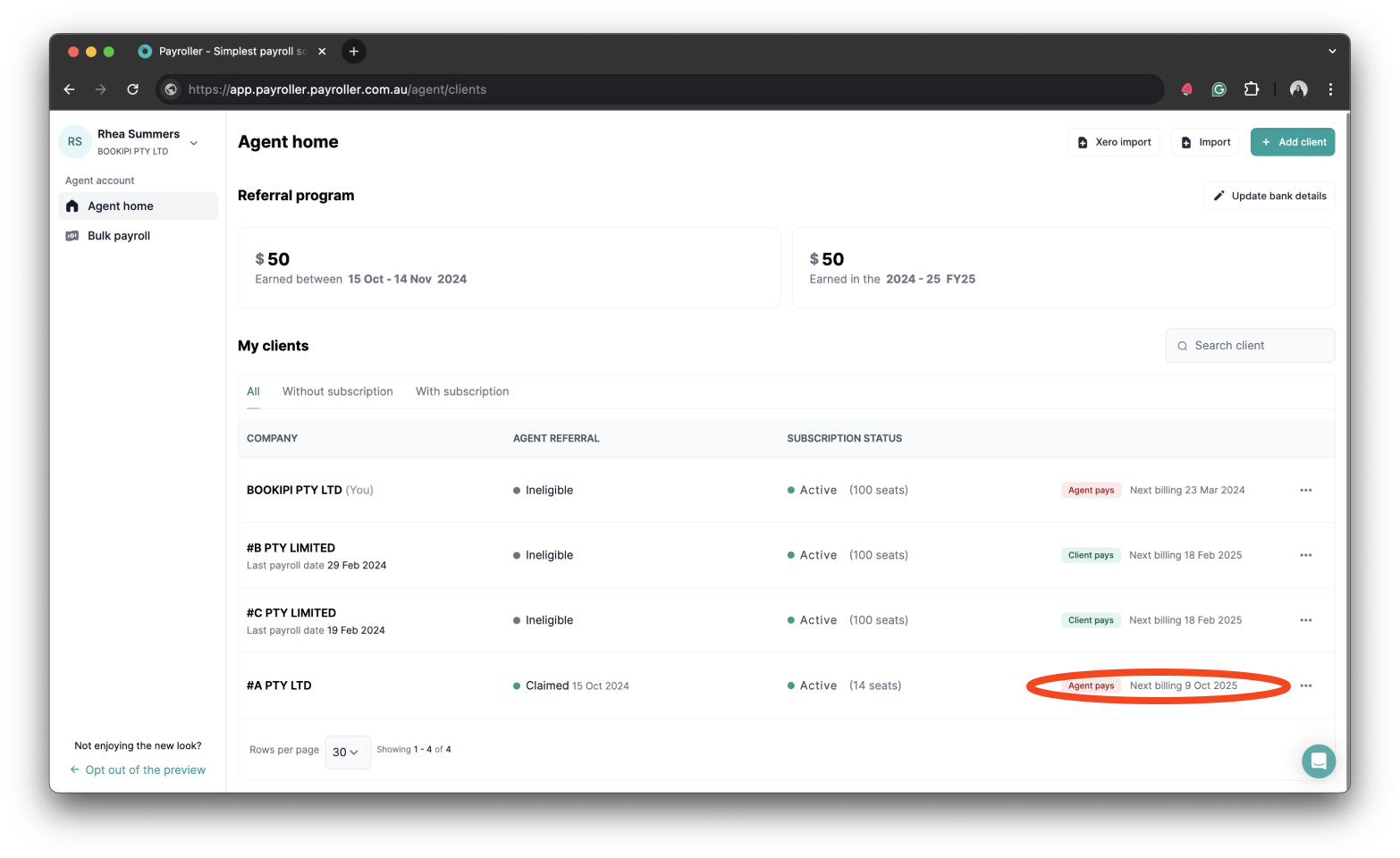Select the All clients tab

[253, 391]
